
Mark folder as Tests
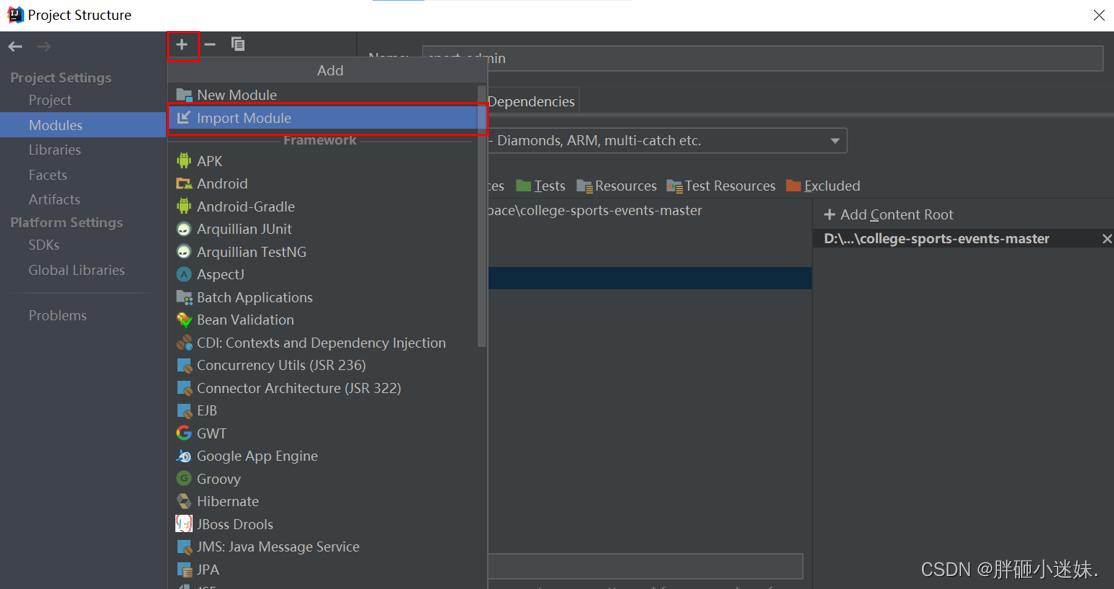[x=541, y=186]
